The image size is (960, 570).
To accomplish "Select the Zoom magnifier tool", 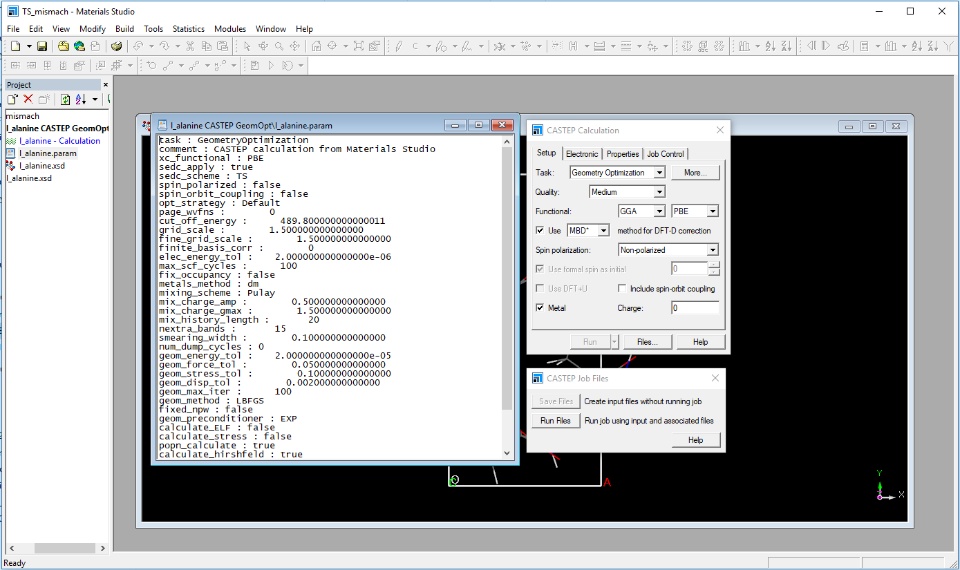I will pos(279,46).
